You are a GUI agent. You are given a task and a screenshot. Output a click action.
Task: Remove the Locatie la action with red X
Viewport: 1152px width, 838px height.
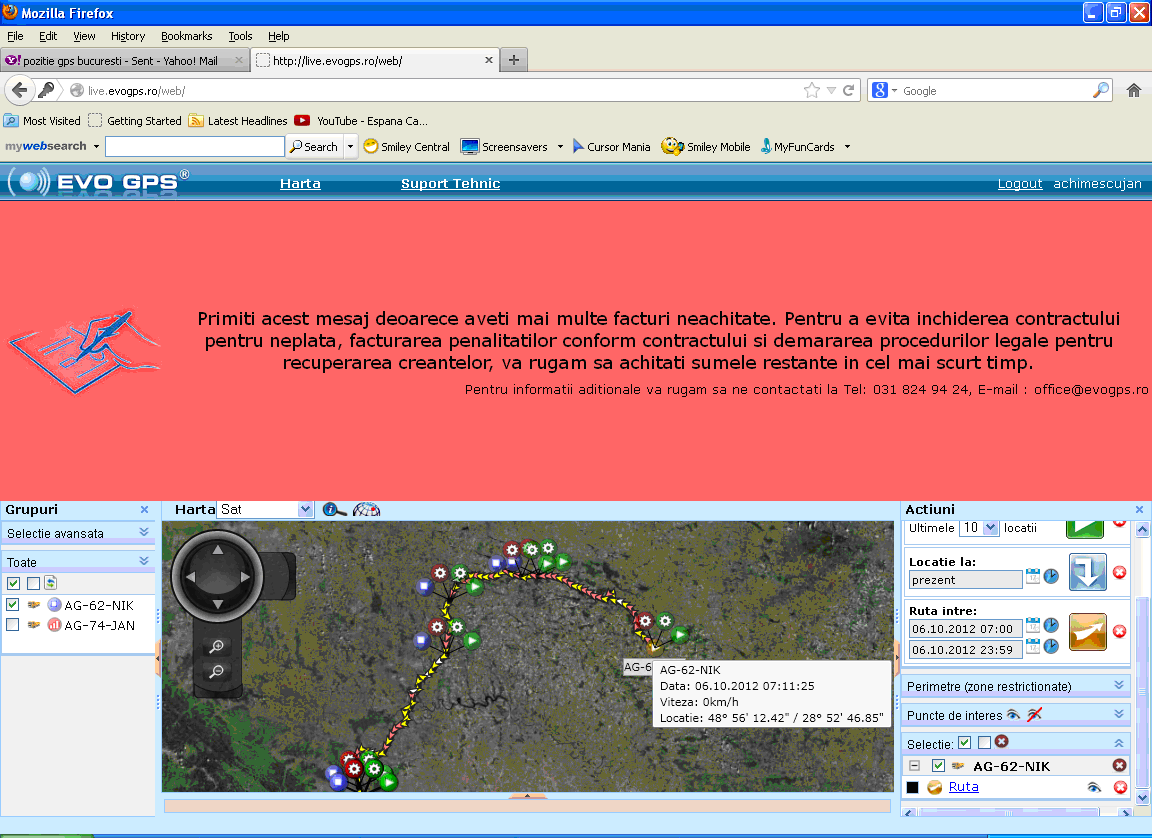pos(1119,572)
